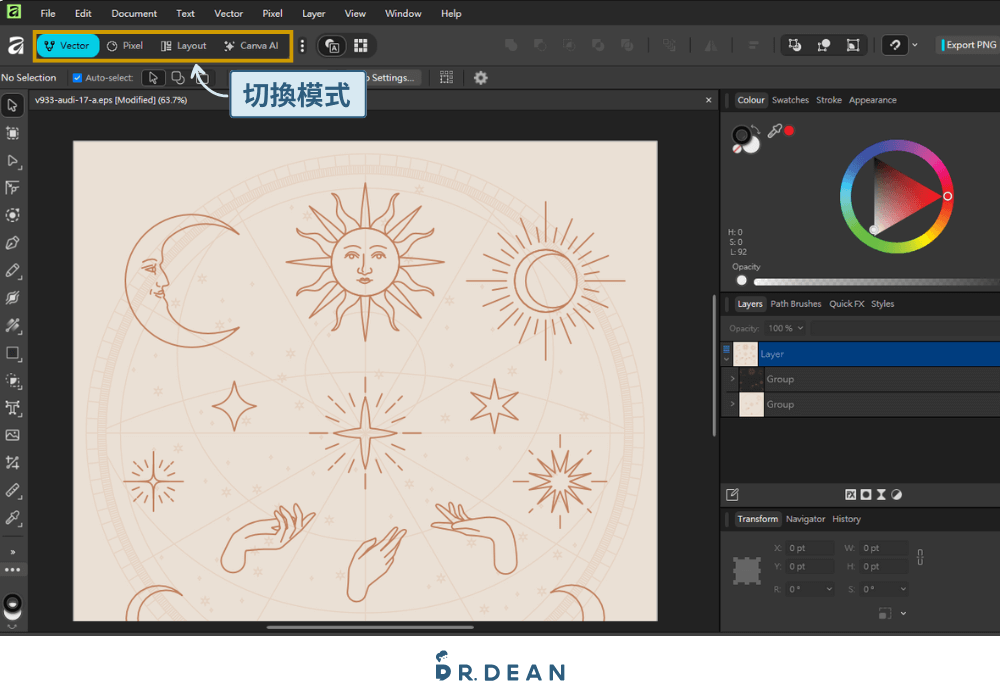Click the swap fill and stroke arrow
Image resolution: width=1000 pixels, height=700 pixels.
[756, 129]
